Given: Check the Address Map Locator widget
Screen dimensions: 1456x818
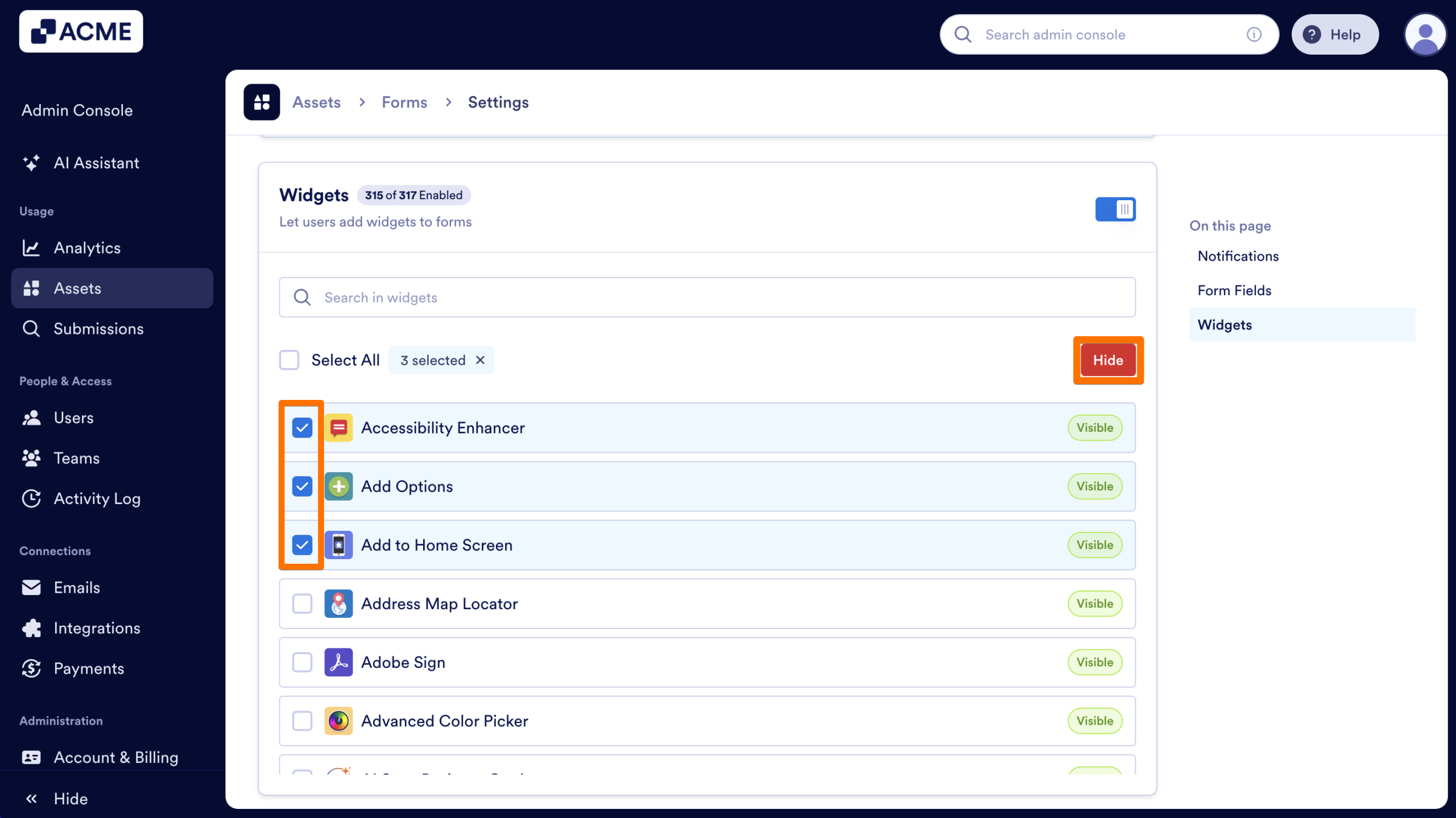Looking at the screenshot, I should [302, 604].
